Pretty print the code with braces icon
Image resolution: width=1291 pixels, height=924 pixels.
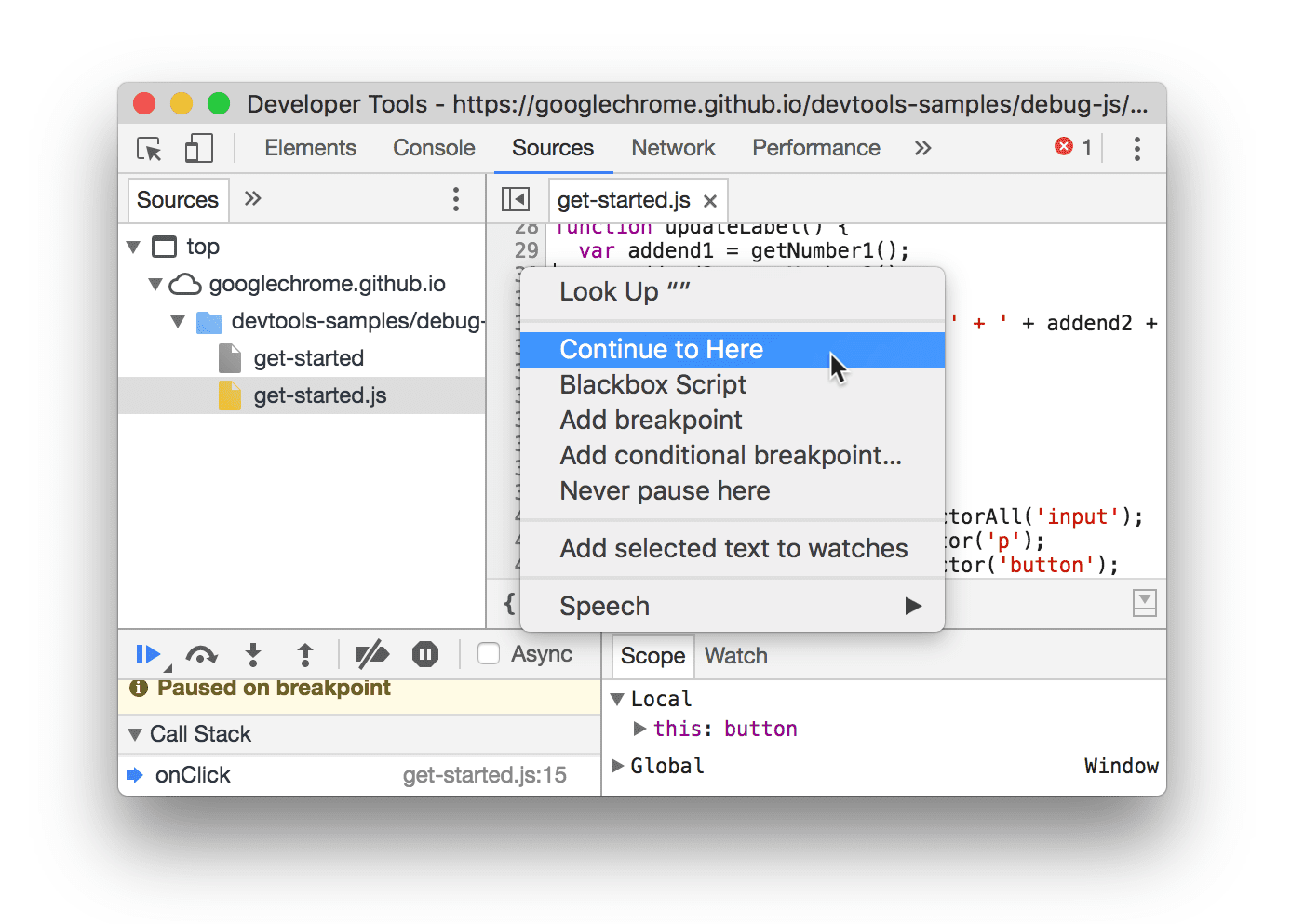509,604
